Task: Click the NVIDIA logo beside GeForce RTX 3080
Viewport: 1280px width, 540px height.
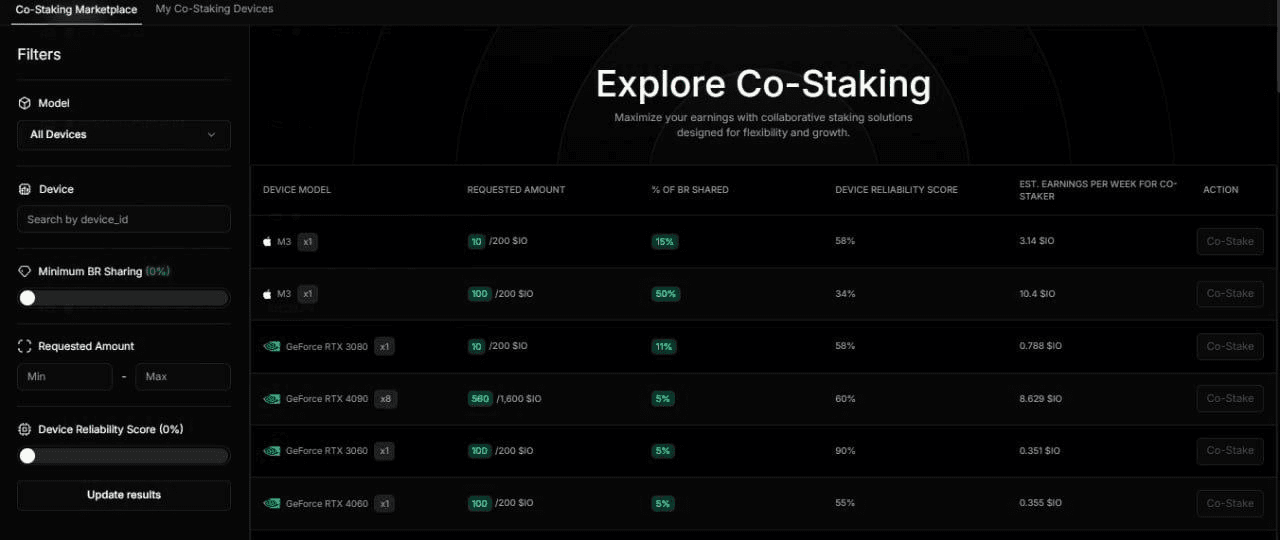Action: tap(271, 346)
